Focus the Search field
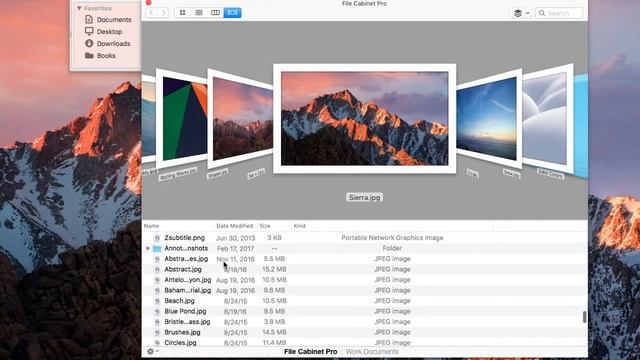The width and height of the screenshot is (640, 360). click(559, 13)
